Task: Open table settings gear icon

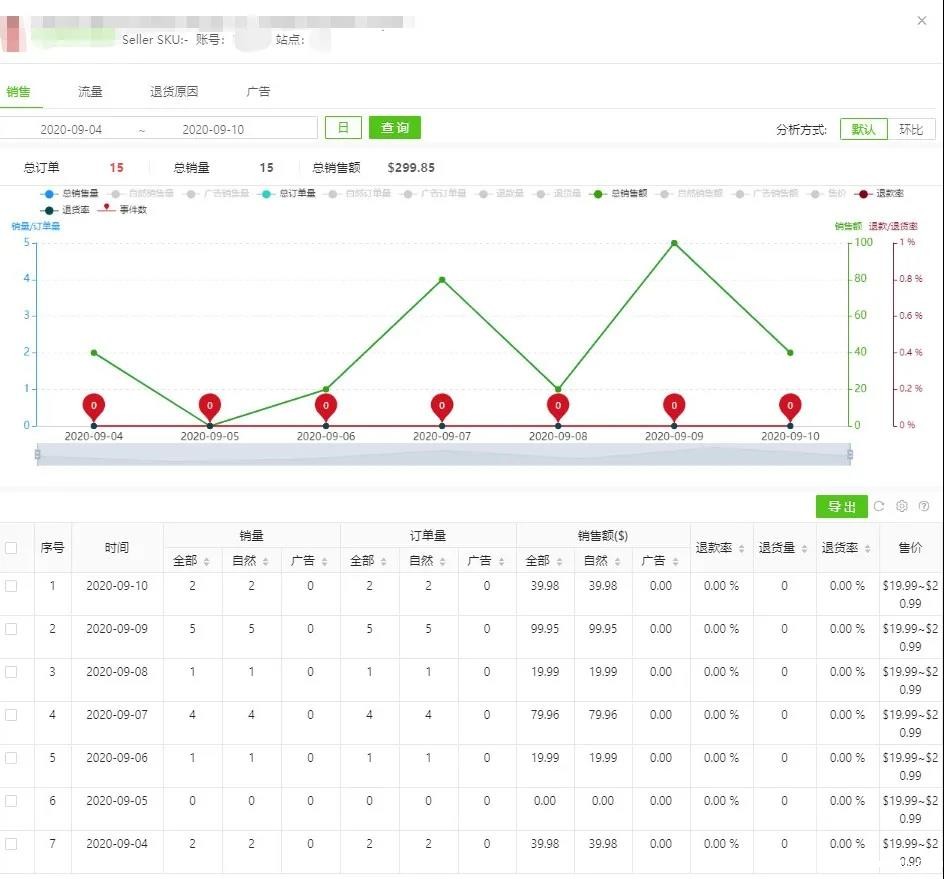Action: click(902, 506)
